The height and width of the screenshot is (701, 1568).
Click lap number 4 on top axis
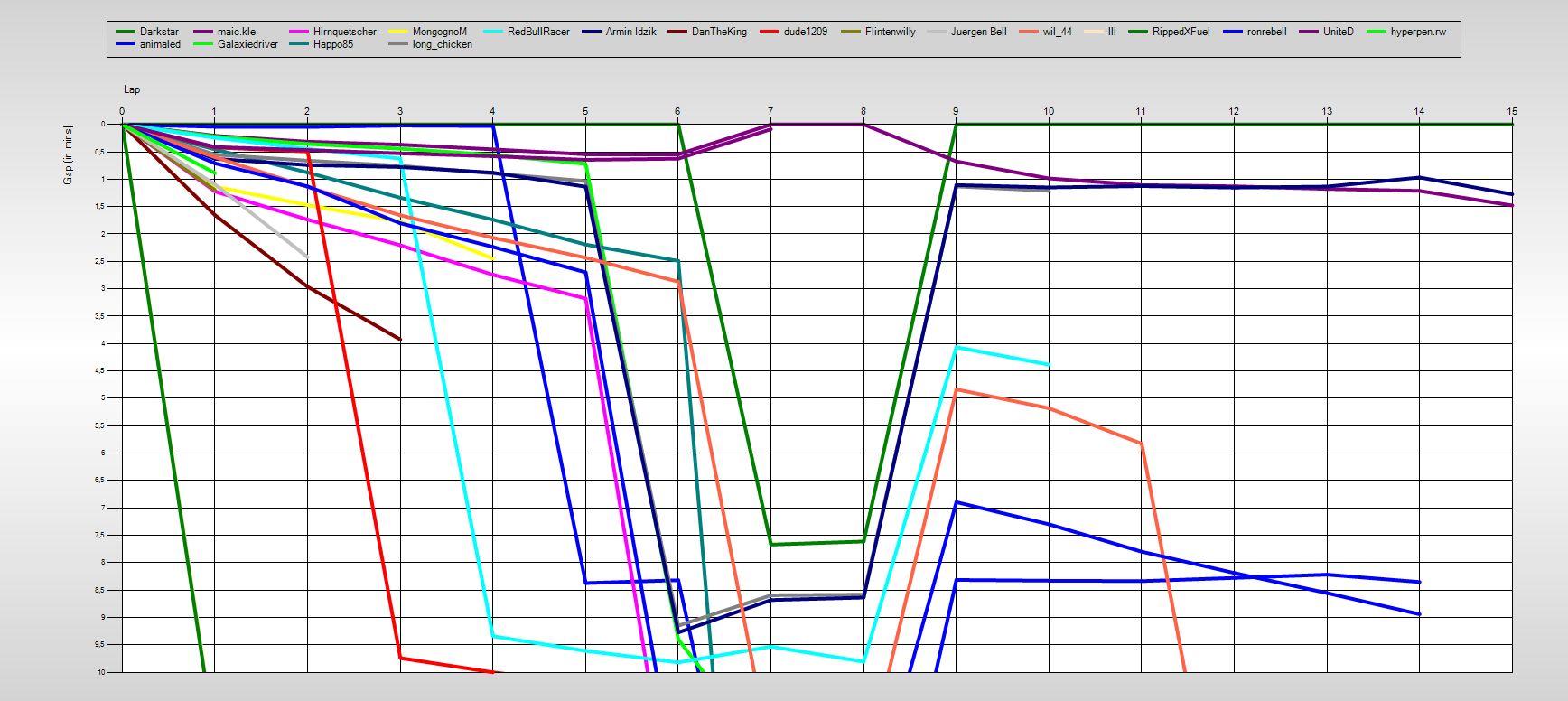pyautogui.click(x=492, y=112)
